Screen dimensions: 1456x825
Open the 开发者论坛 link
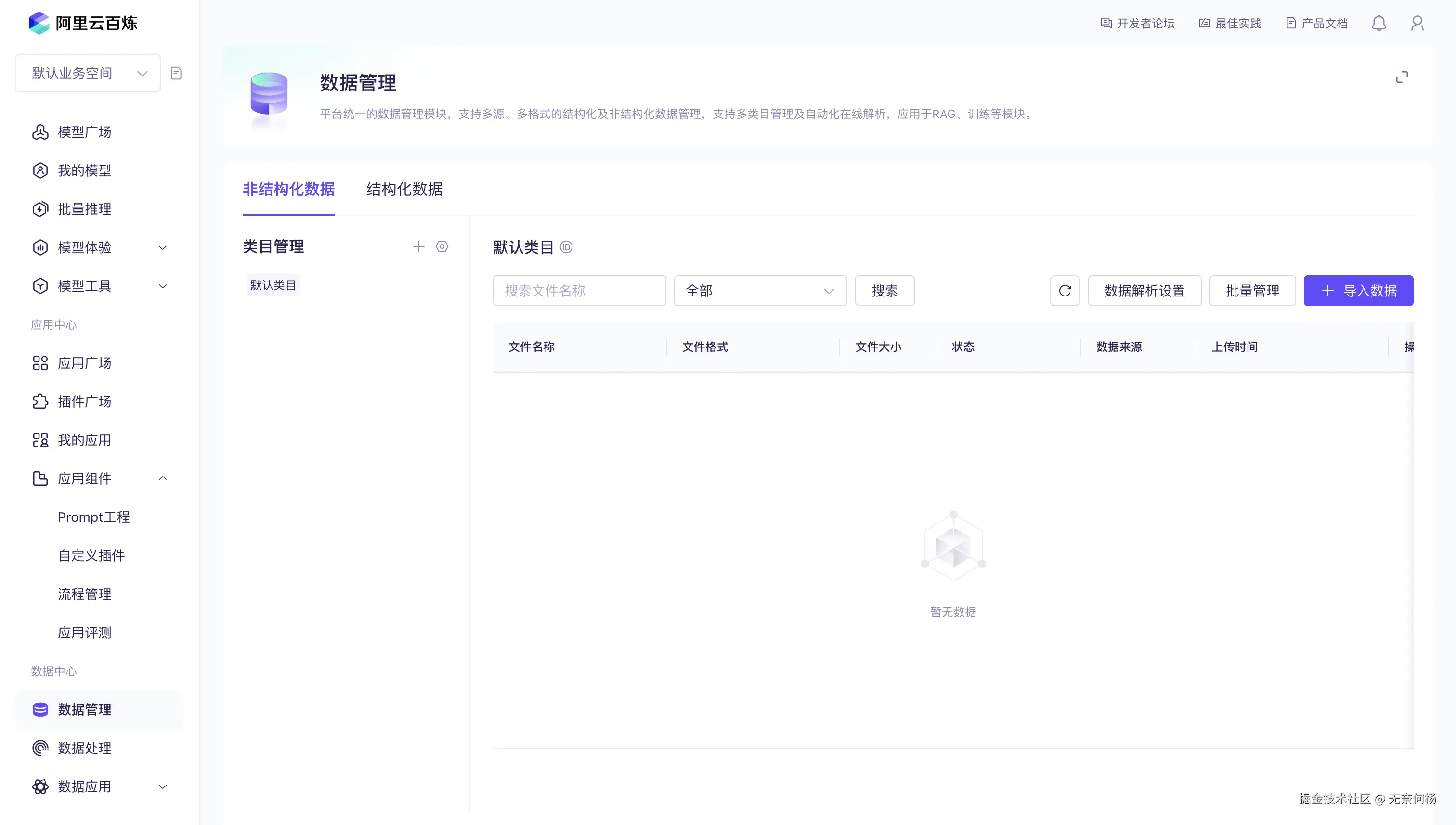click(1137, 23)
